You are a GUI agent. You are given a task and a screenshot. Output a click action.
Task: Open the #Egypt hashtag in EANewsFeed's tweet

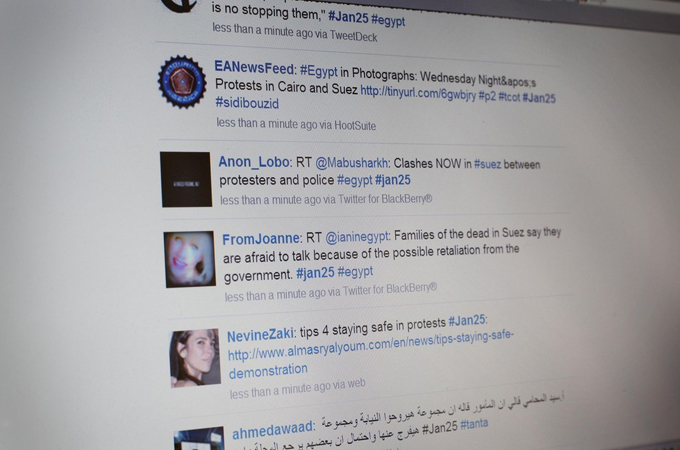point(318,71)
